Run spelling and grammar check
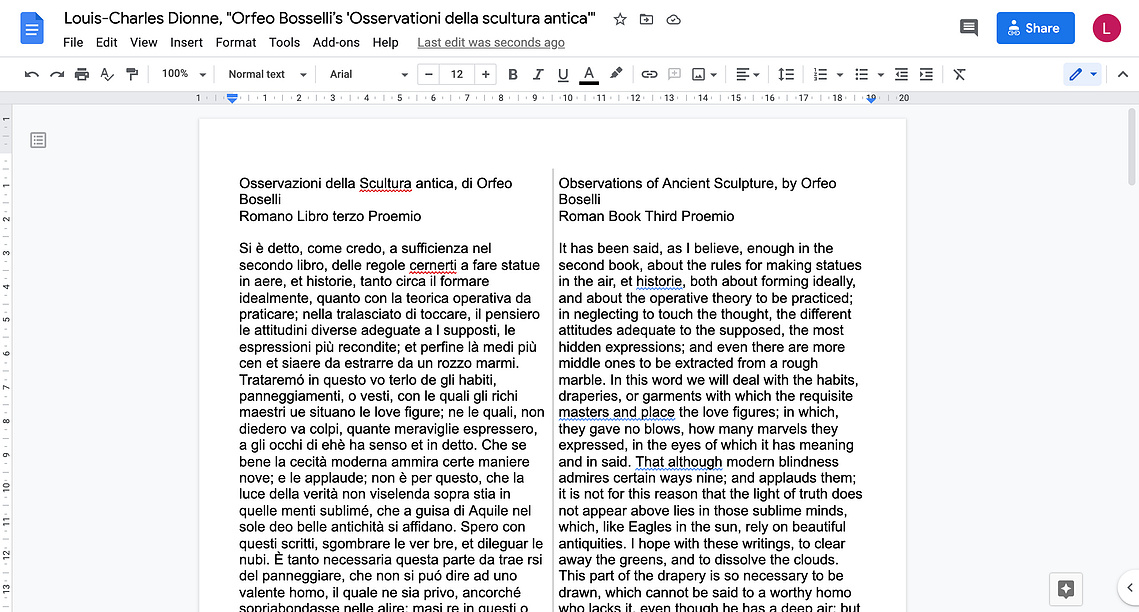Viewport: 1139px width, 612px height. pyautogui.click(x=107, y=74)
